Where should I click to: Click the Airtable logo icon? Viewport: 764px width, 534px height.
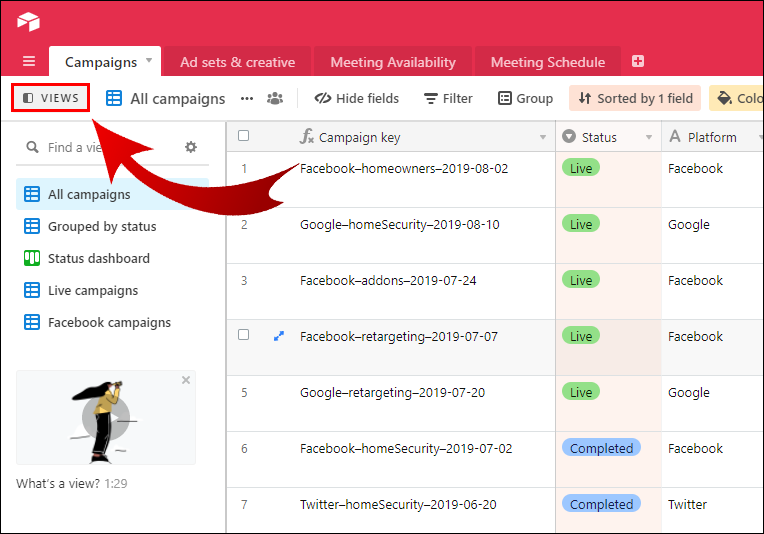[27, 20]
